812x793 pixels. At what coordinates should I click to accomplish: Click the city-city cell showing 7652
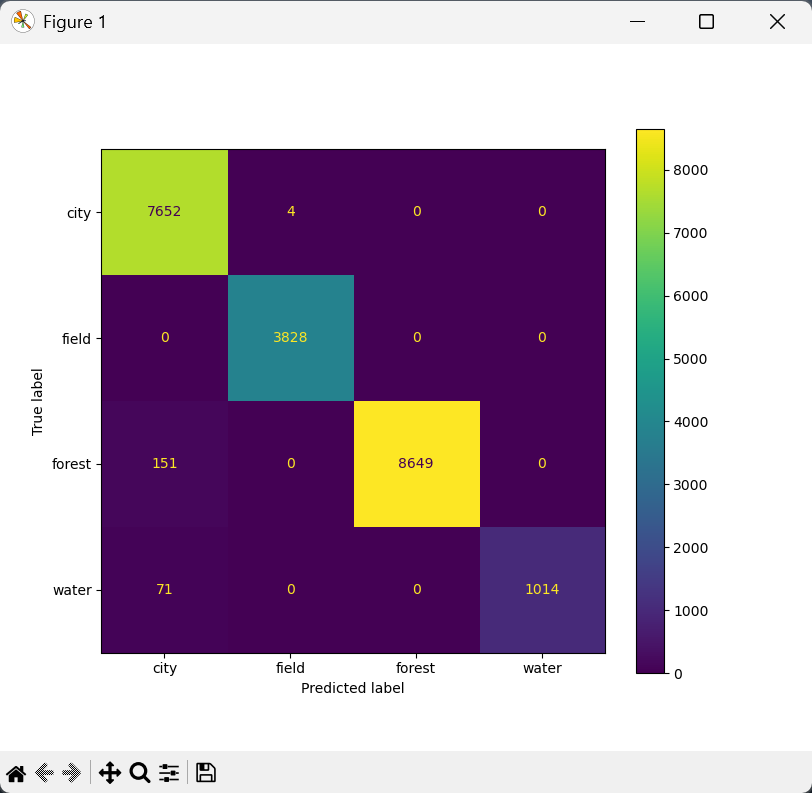[165, 212]
